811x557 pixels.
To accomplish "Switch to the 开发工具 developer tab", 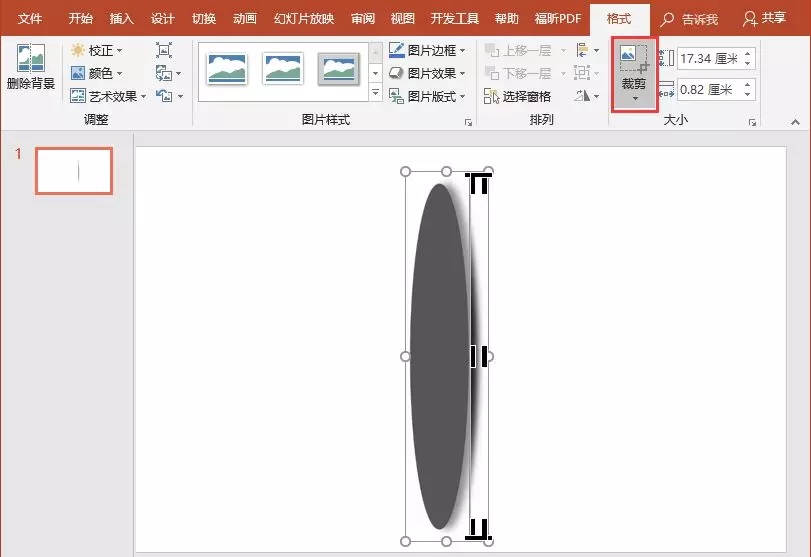I will pos(455,19).
